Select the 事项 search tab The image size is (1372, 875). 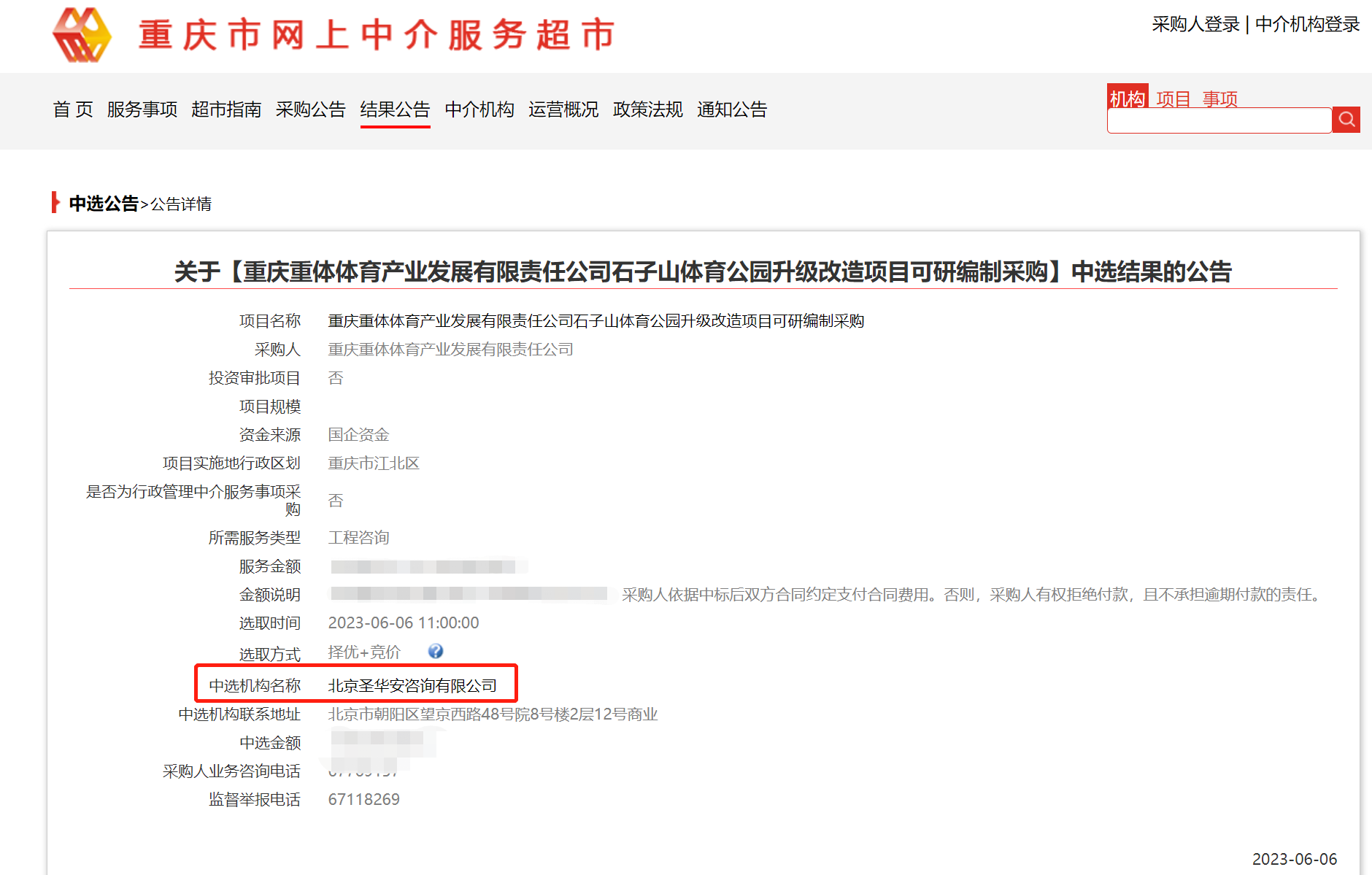tap(1220, 99)
